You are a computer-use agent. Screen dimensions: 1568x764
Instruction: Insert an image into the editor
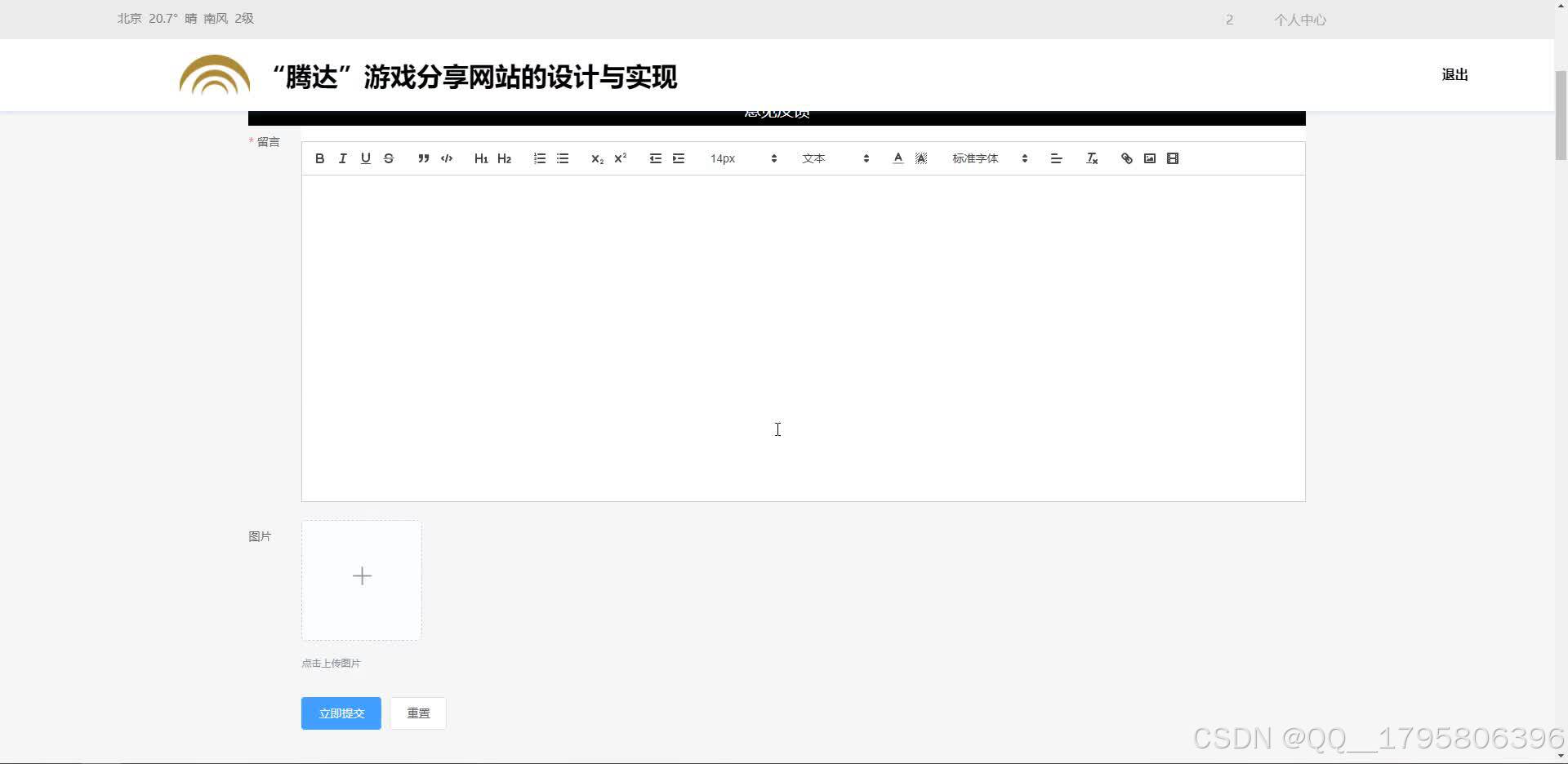[x=1149, y=158]
